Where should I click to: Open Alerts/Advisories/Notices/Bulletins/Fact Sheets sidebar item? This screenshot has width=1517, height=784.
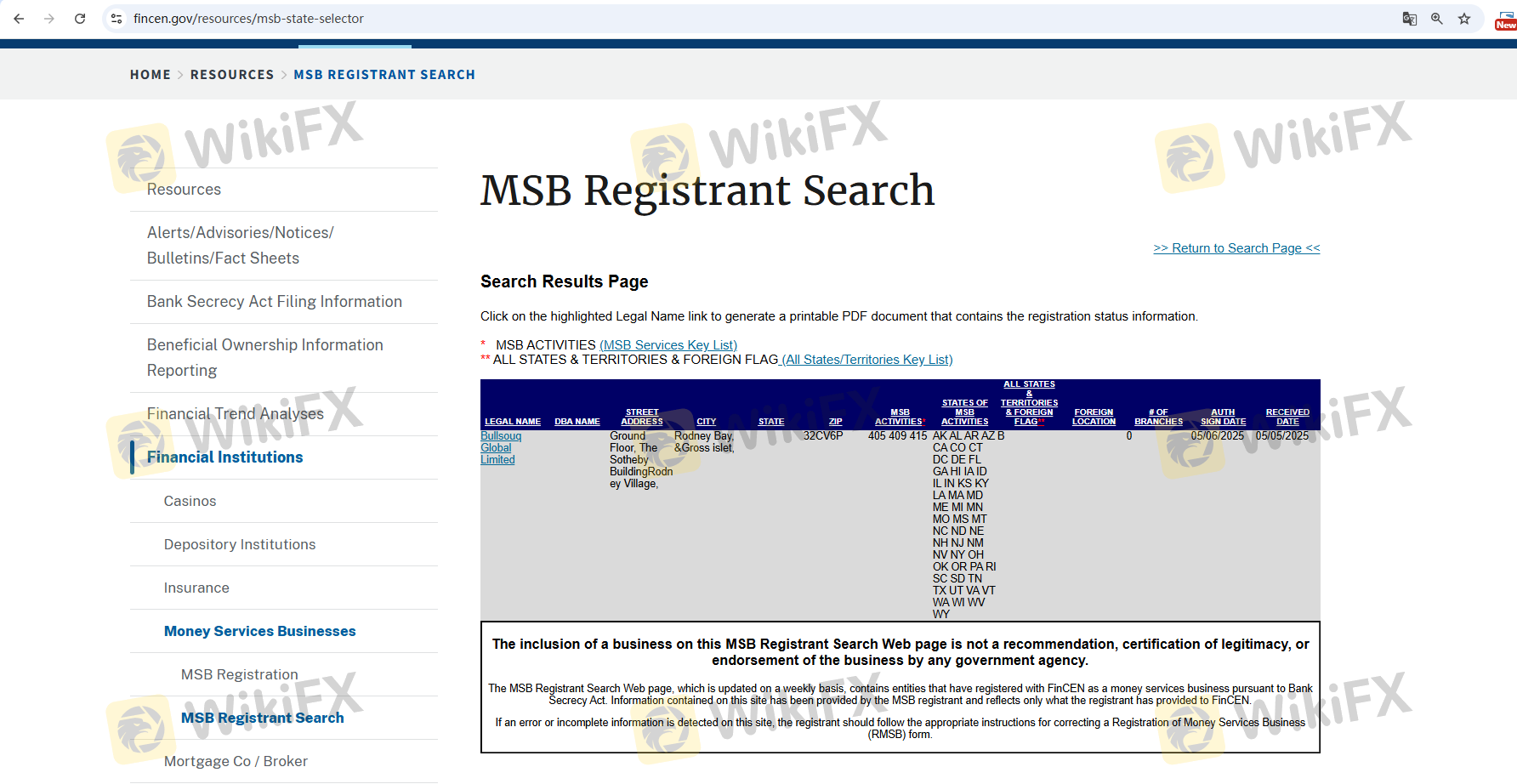pyautogui.click(x=241, y=246)
